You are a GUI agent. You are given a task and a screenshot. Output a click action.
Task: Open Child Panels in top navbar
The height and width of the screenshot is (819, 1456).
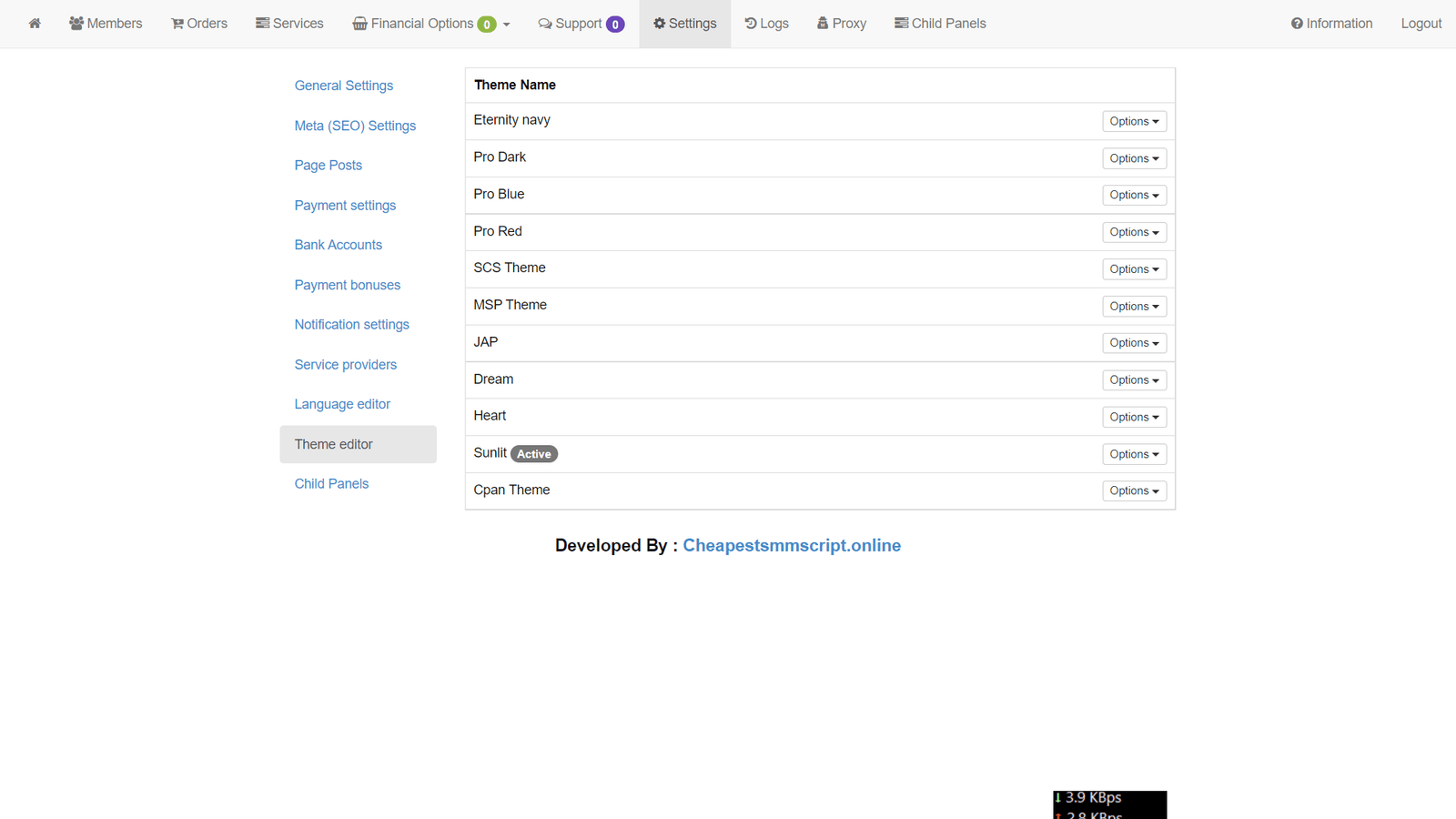940,24
